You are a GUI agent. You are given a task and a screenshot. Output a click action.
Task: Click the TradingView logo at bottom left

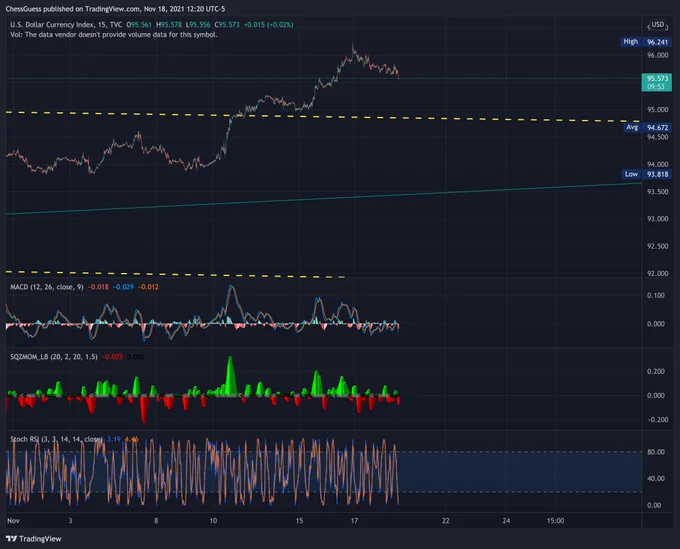click(x=34, y=539)
